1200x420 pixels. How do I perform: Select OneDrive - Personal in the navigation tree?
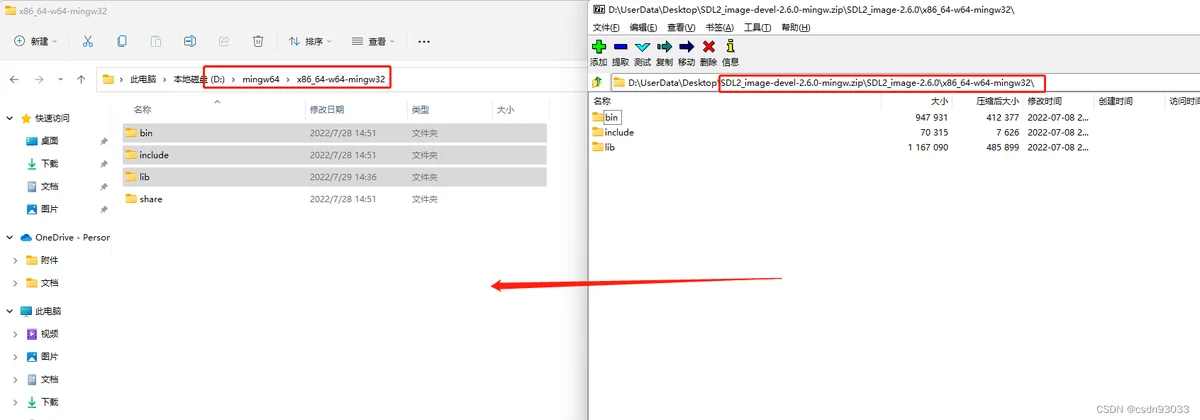click(65, 237)
